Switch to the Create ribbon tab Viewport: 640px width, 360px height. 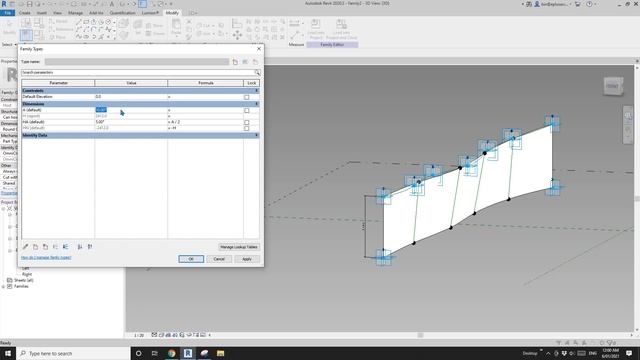pyautogui.click(x=25, y=13)
